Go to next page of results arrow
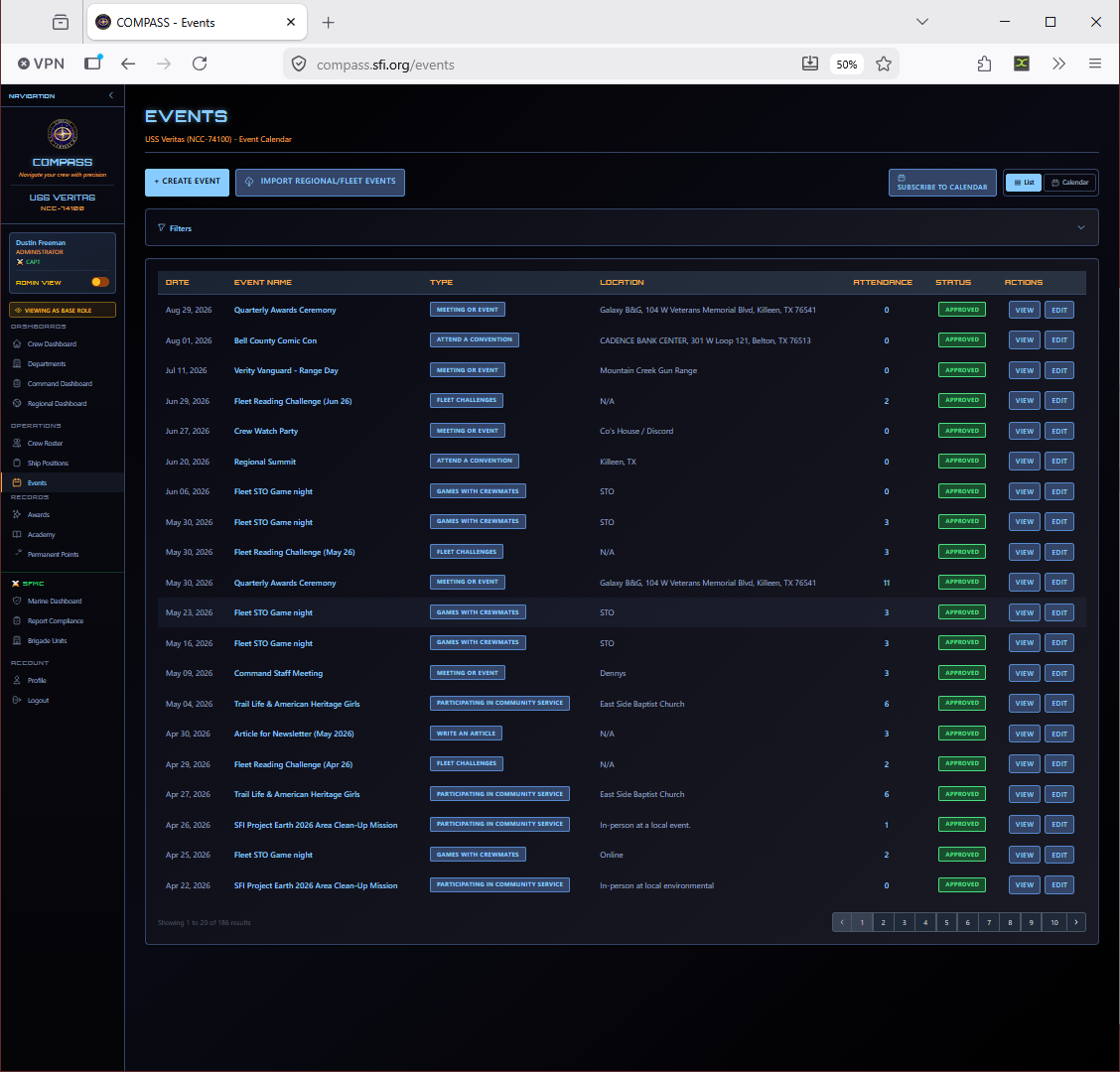The width and height of the screenshot is (1120, 1072). (x=1075, y=922)
